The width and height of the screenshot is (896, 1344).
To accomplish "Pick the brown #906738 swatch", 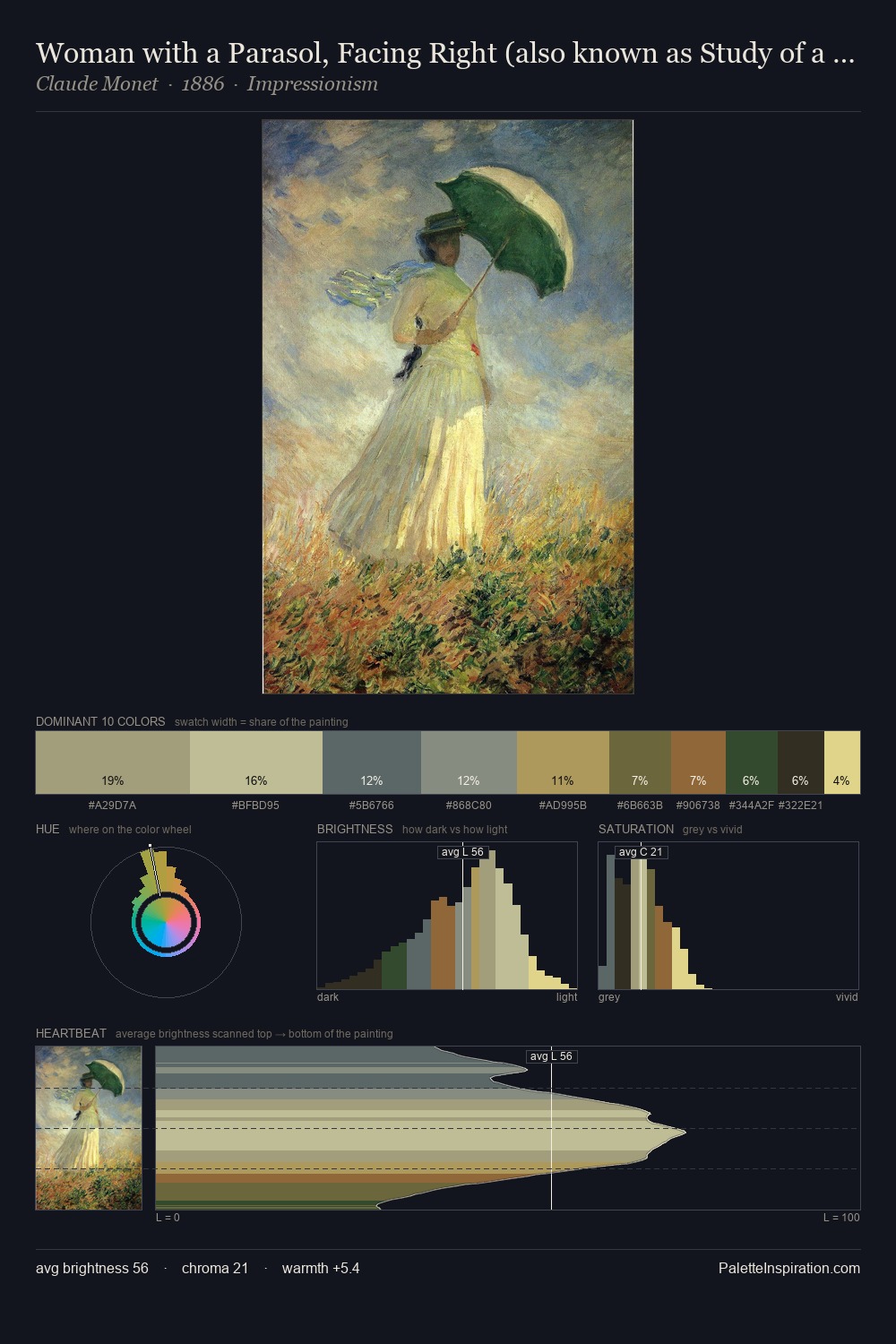I will click(x=698, y=762).
